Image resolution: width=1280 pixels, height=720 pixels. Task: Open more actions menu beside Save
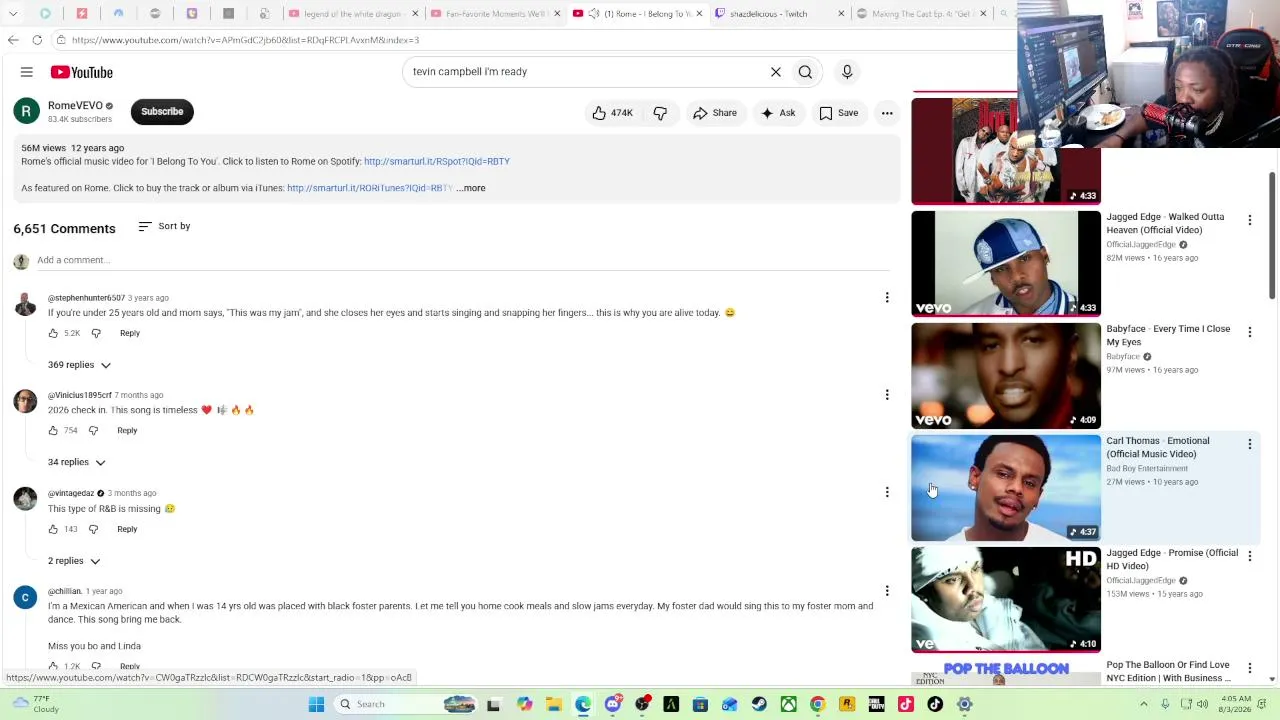click(887, 113)
